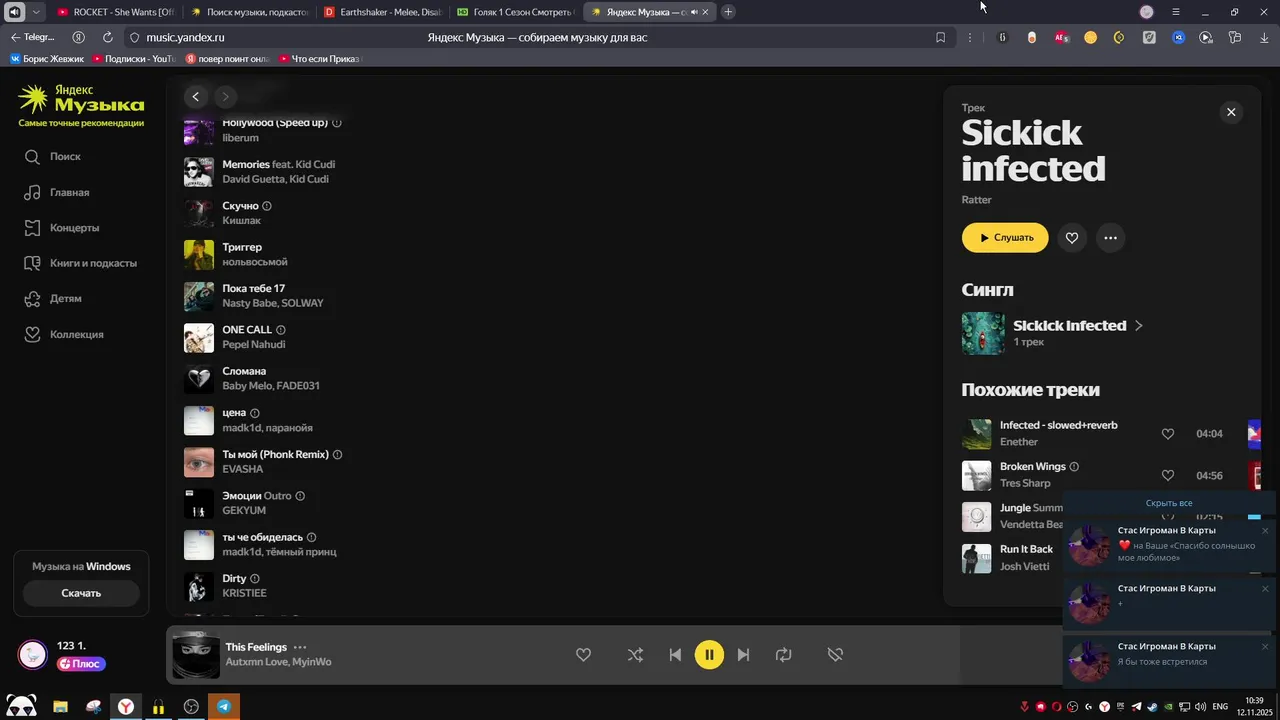Like the Sickick infected track with heart
The image size is (1280, 720).
tap(1072, 238)
